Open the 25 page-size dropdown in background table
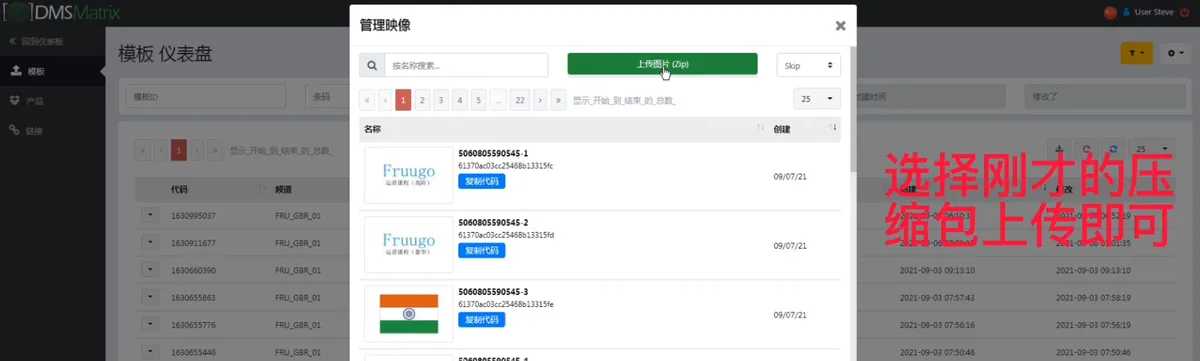Image resolution: width=1200 pixels, height=361 pixels. (1153, 149)
